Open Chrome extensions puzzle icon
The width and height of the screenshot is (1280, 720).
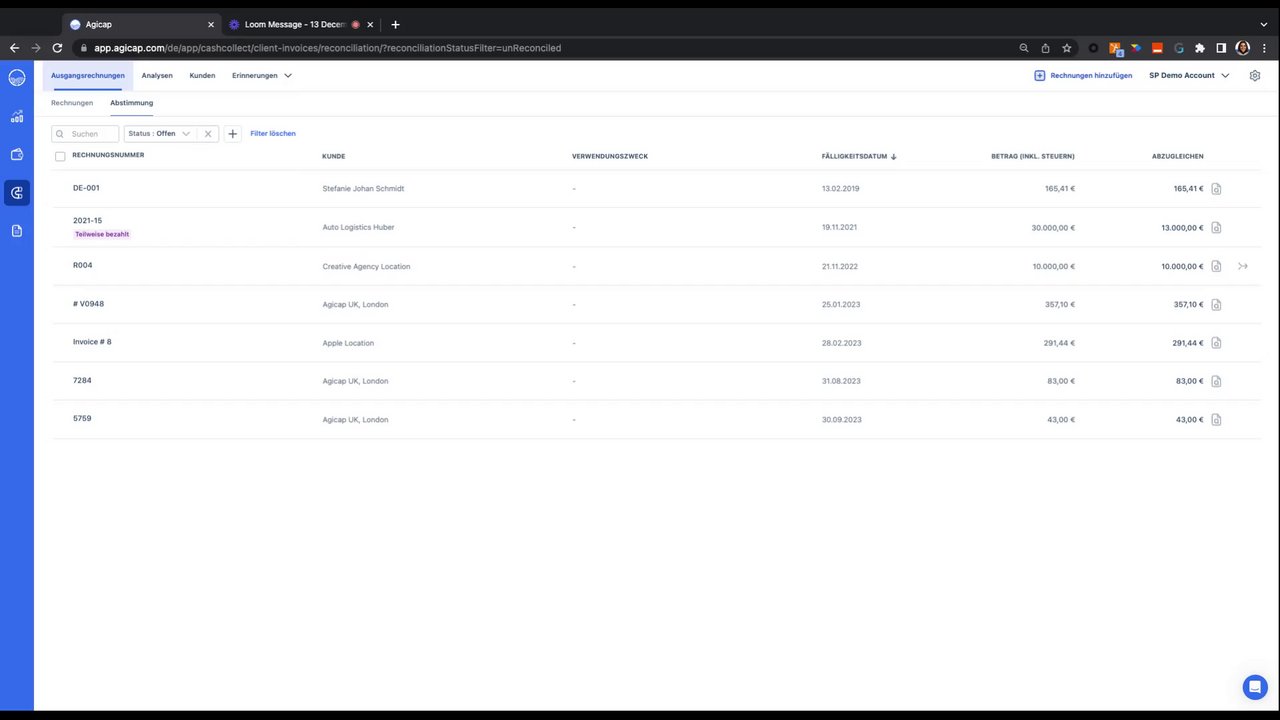pyautogui.click(x=1200, y=48)
